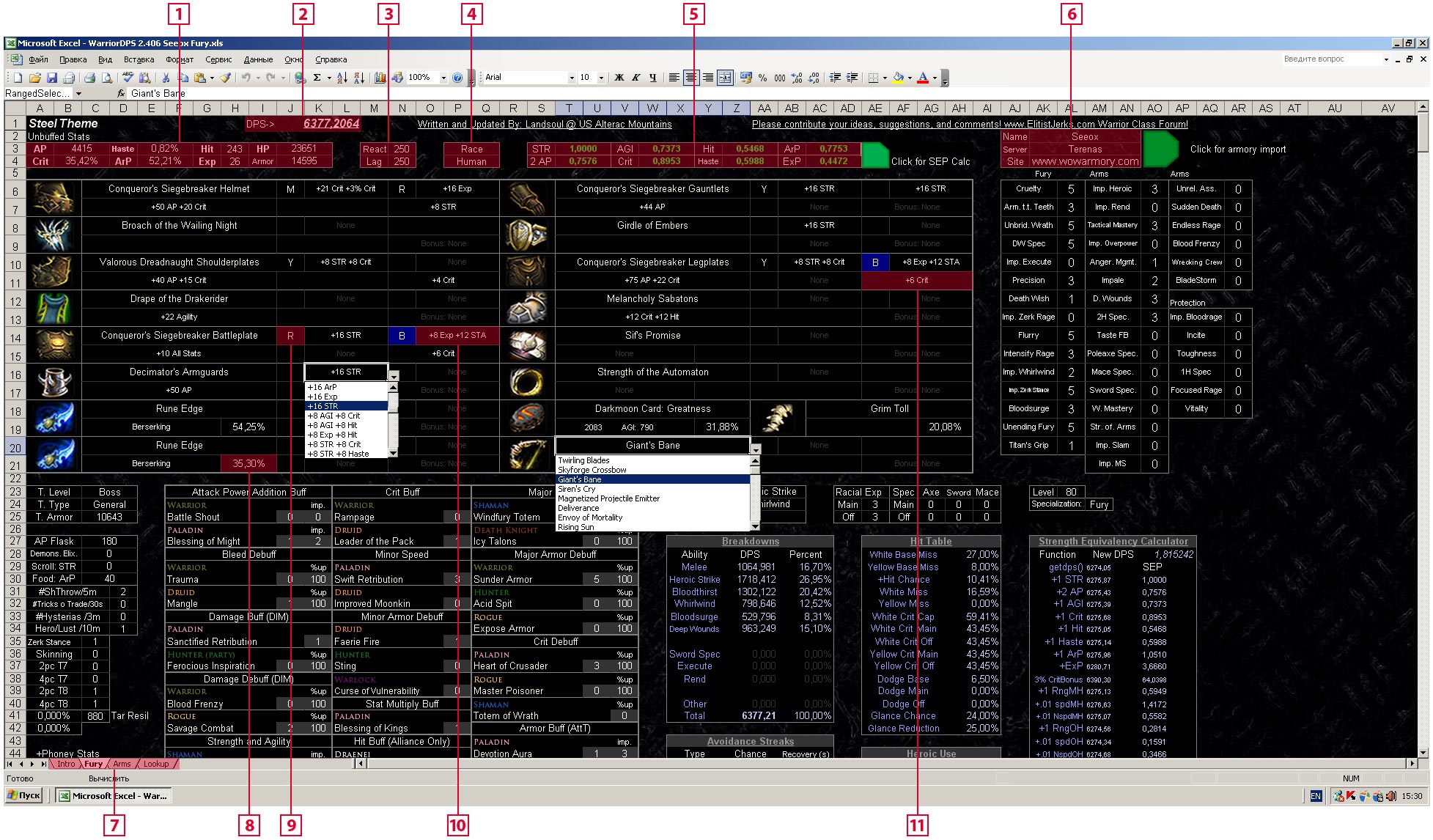Switch to the Intro sheet tab
Screen dimensions: 1433x840
(66, 764)
